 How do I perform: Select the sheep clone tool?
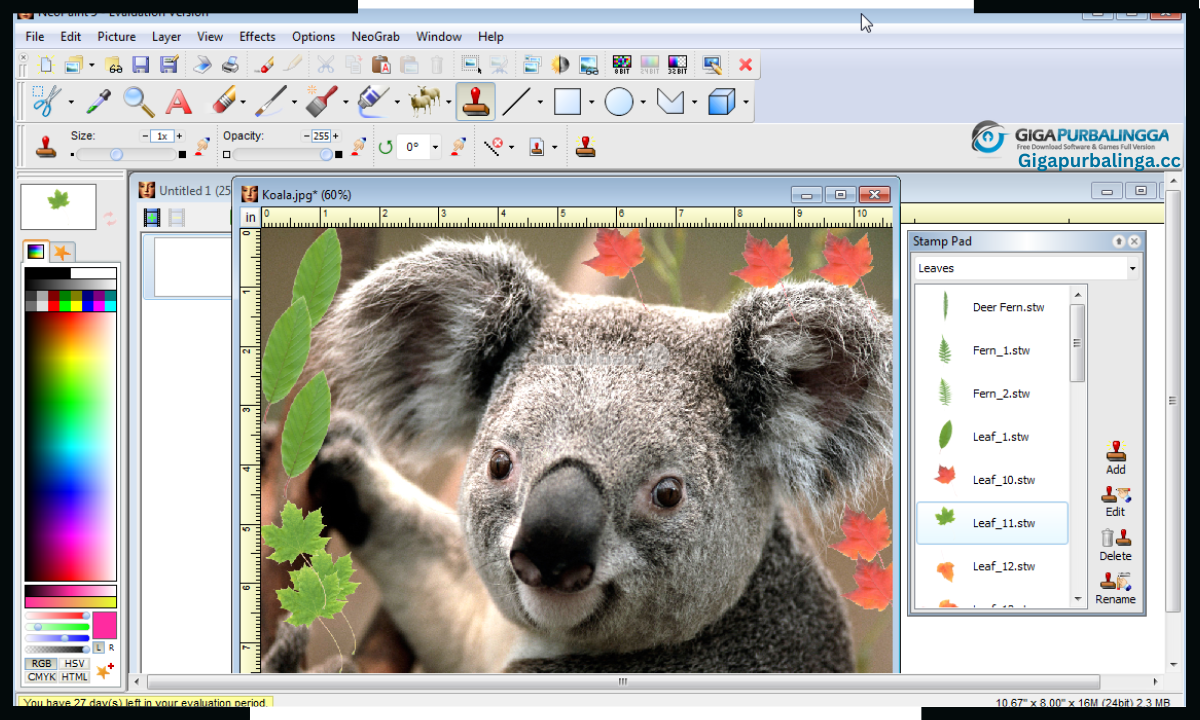tap(425, 101)
